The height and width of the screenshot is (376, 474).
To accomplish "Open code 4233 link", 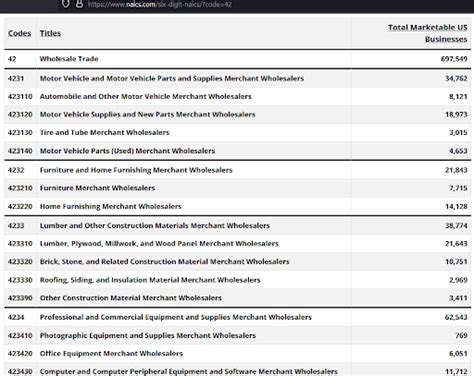I will pyautogui.click(x=16, y=226).
